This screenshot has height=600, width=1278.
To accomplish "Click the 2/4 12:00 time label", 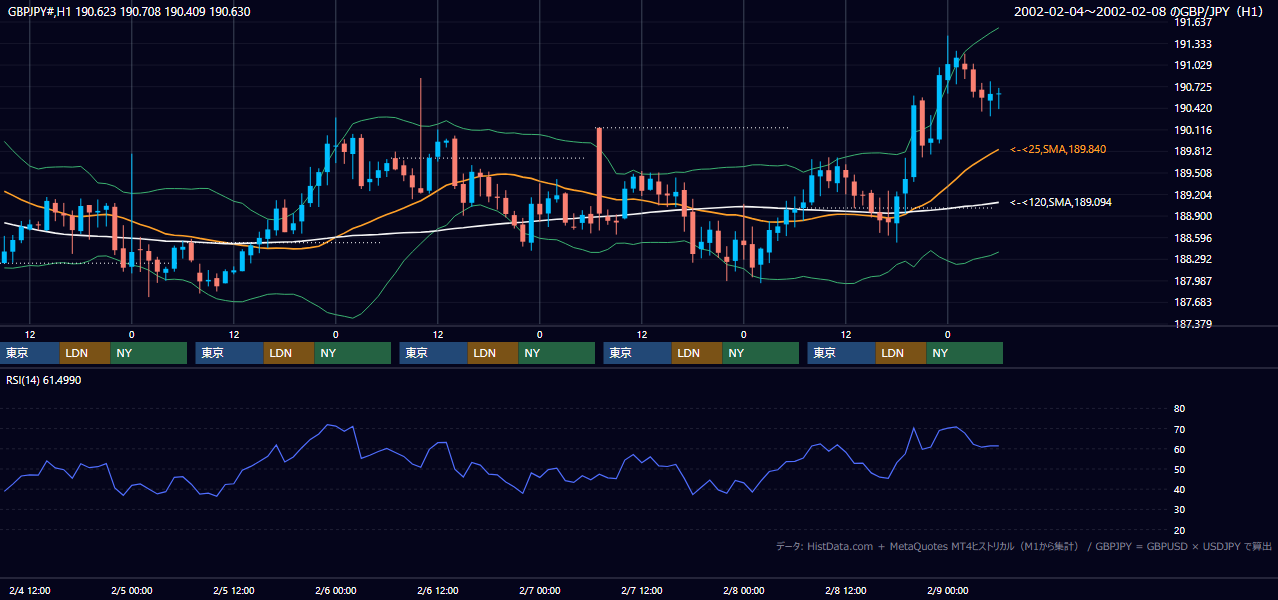I will 30,591.
